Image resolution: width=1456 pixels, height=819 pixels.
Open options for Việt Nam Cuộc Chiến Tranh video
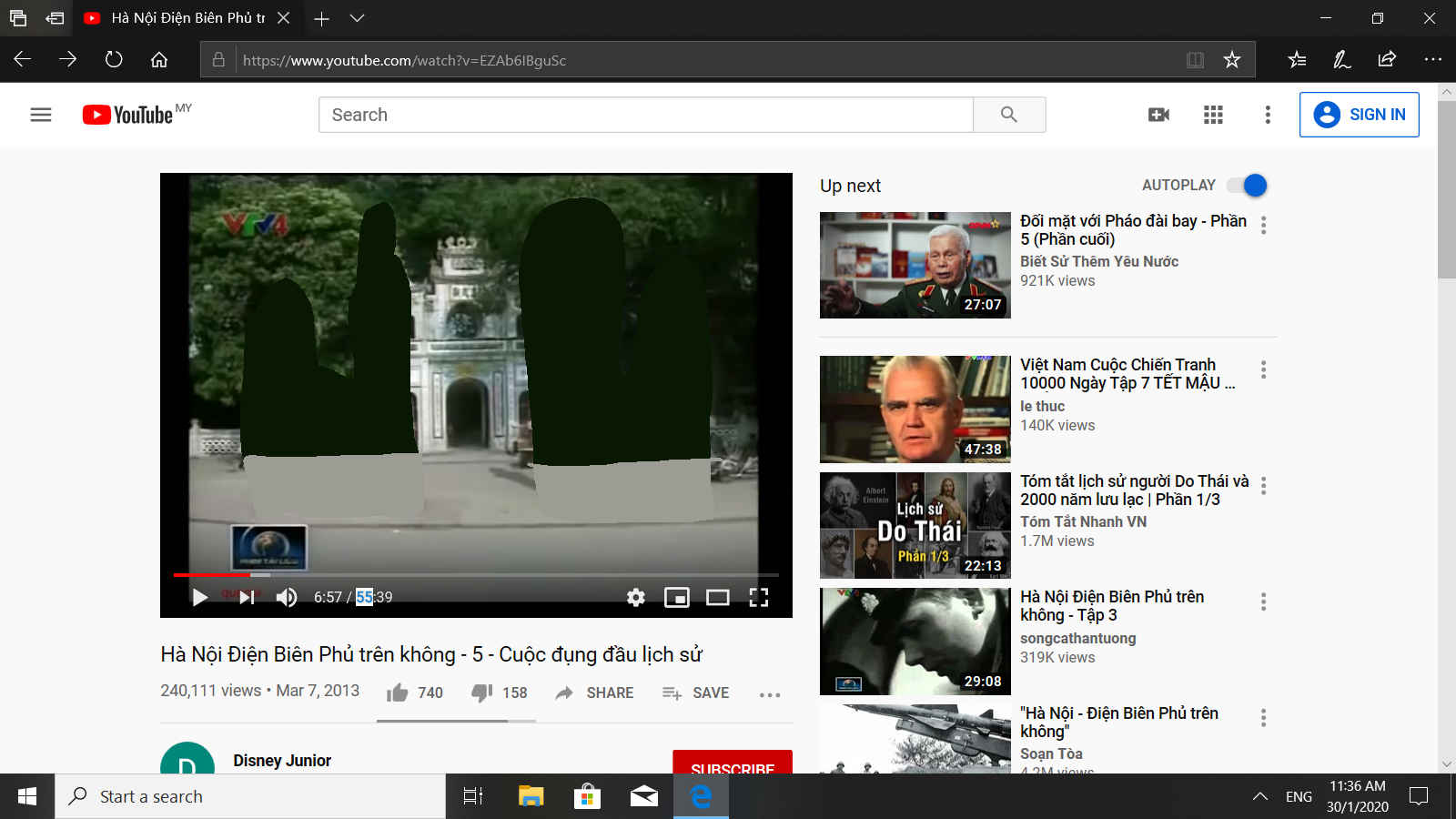1263,369
